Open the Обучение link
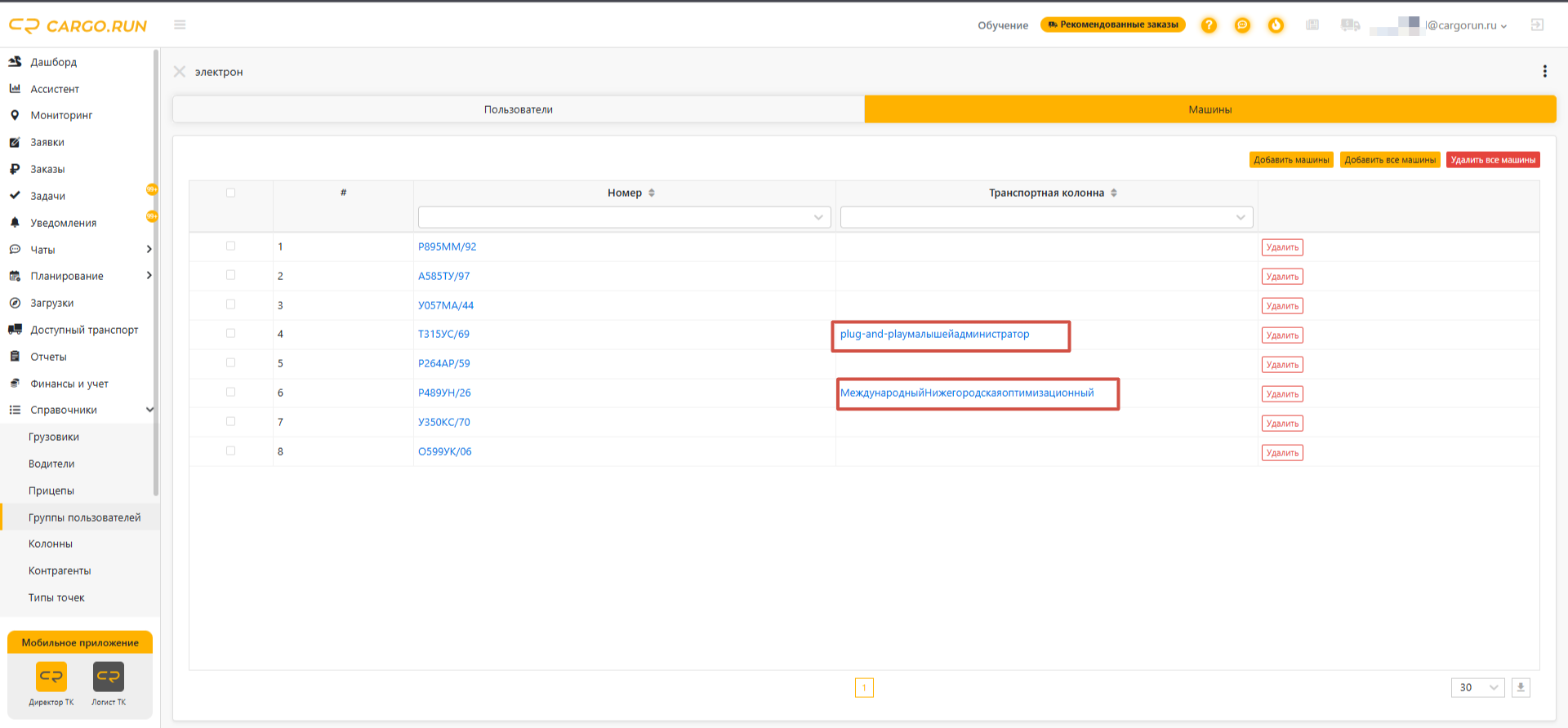 1003,25
